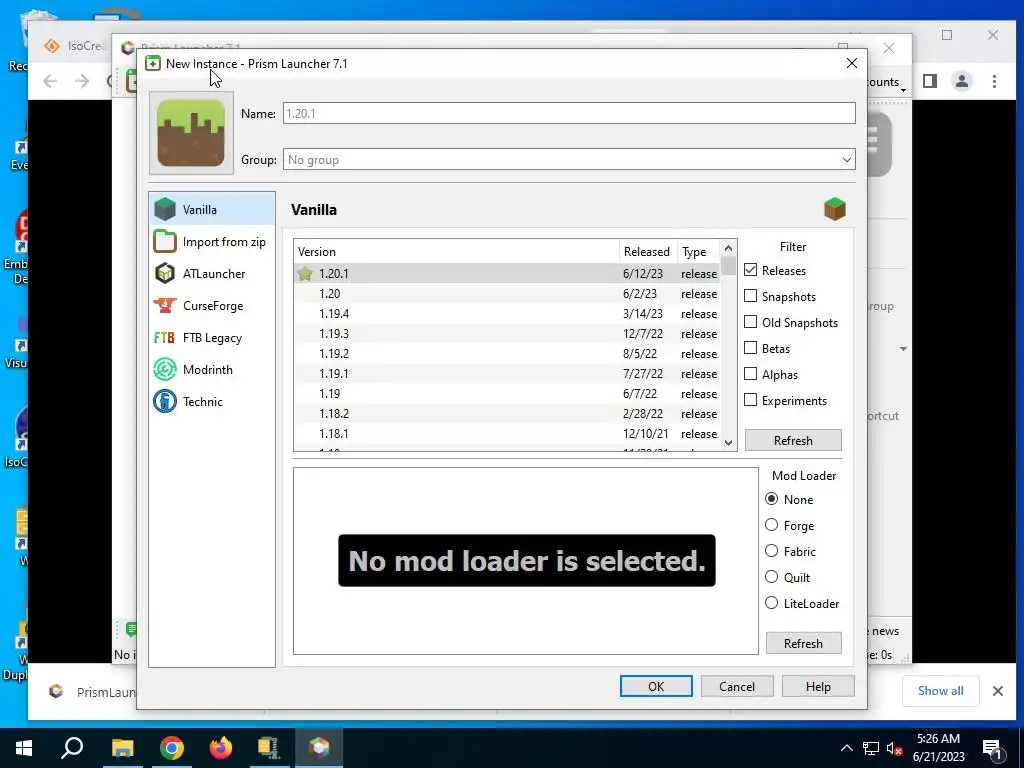The image size is (1024, 768).
Task: Open taskbar search magnifier
Action: (x=72, y=748)
